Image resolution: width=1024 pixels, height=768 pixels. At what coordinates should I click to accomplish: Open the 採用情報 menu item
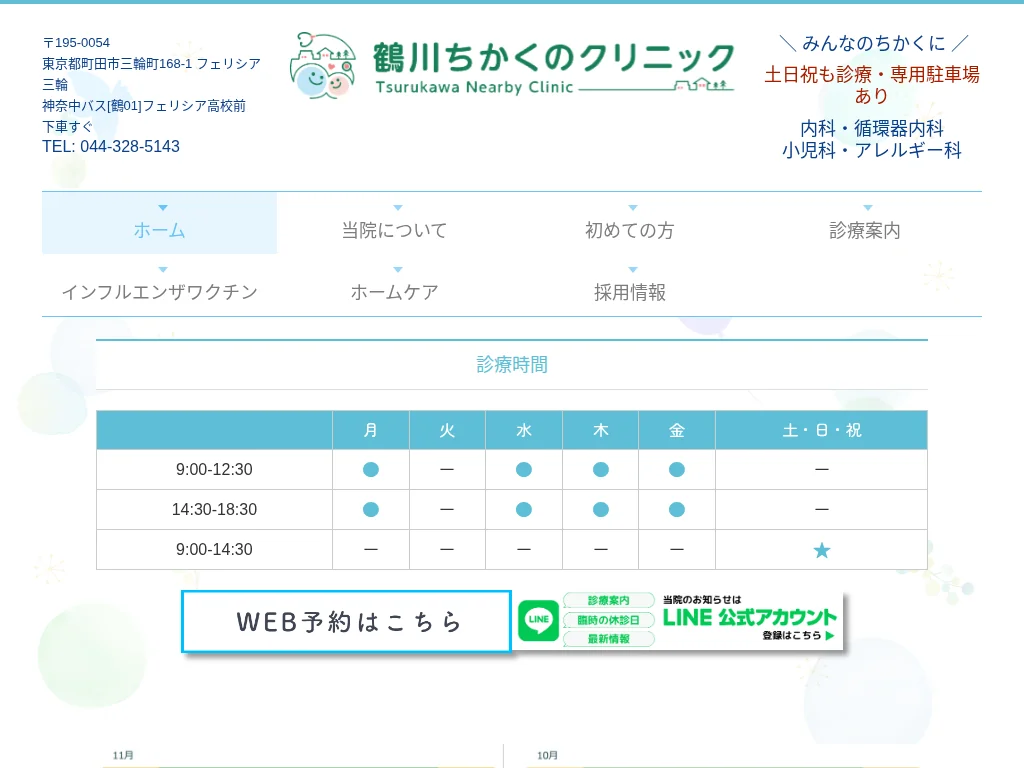click(x=630, y=285)
